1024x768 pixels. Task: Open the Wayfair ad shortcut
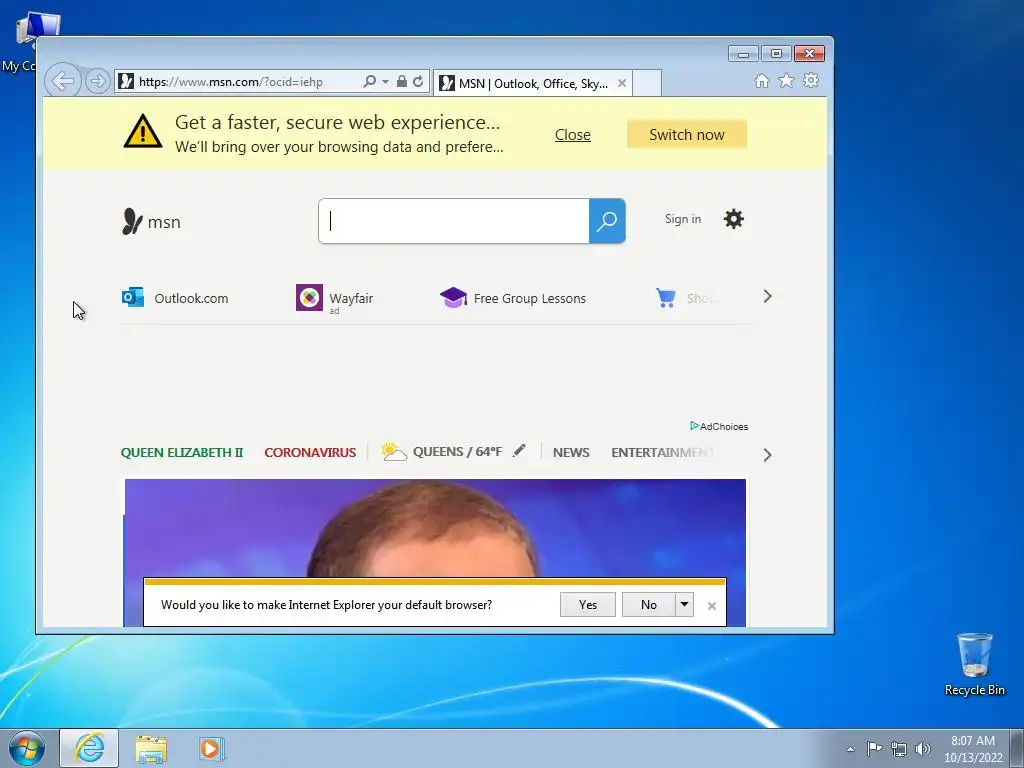coord(335,298)
